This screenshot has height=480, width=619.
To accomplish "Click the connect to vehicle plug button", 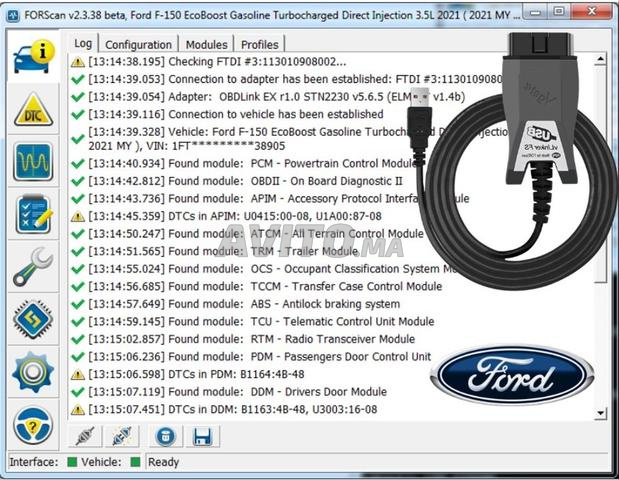I will coord(85,437).
